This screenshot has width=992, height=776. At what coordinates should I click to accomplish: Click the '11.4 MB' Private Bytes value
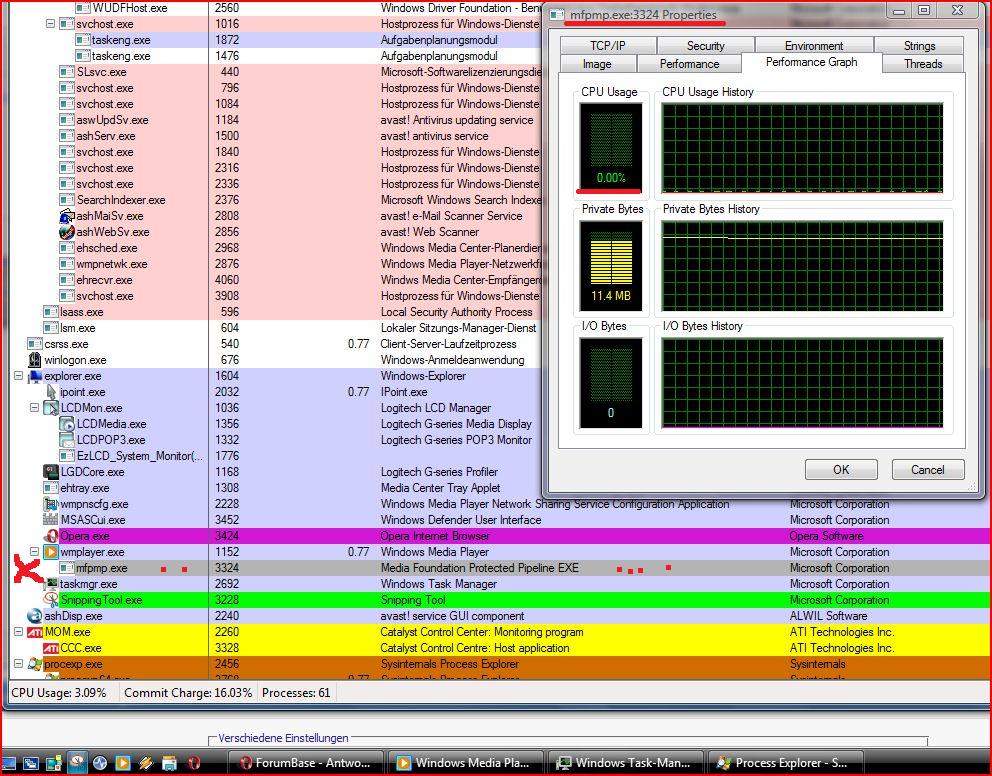pos(611,295)
